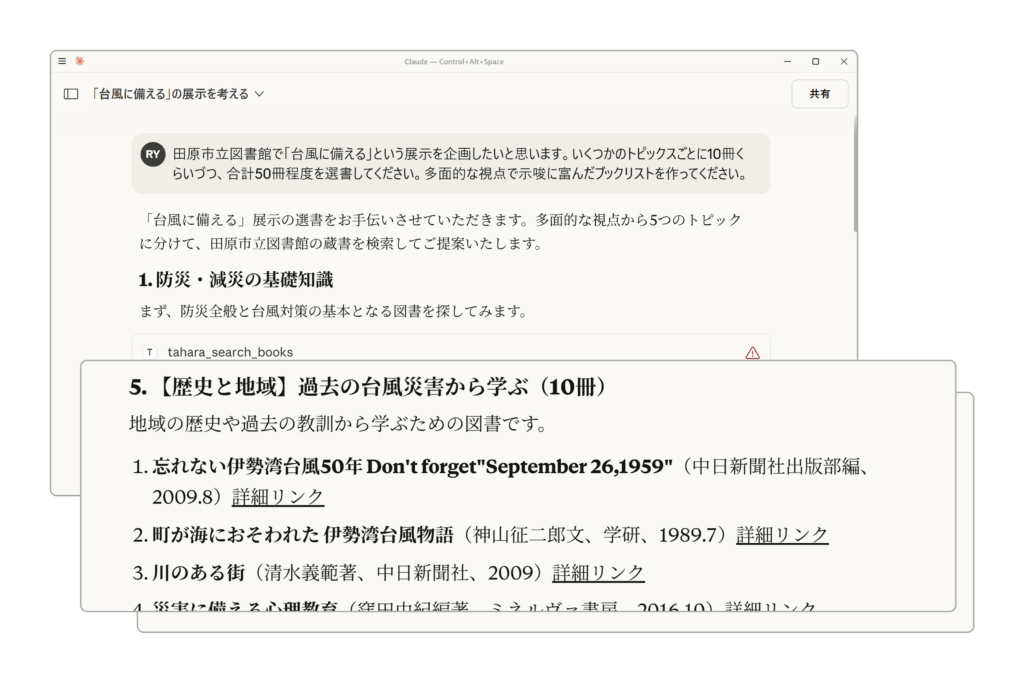The image size is (1024, 683).
Task: Open 詳細リンク for 川のある街
Action: (598, 574)
